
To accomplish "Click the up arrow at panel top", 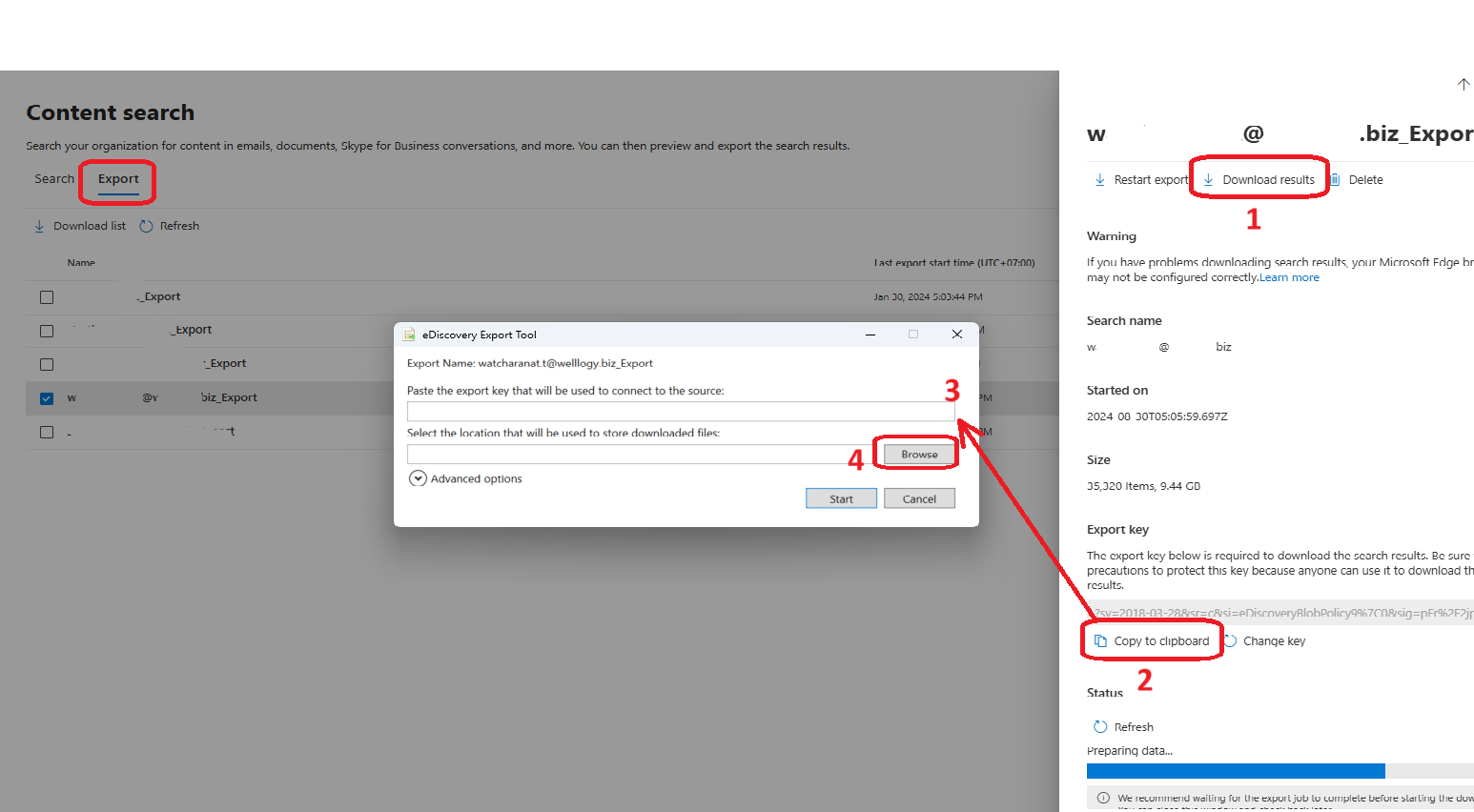I will [1464, 85].
